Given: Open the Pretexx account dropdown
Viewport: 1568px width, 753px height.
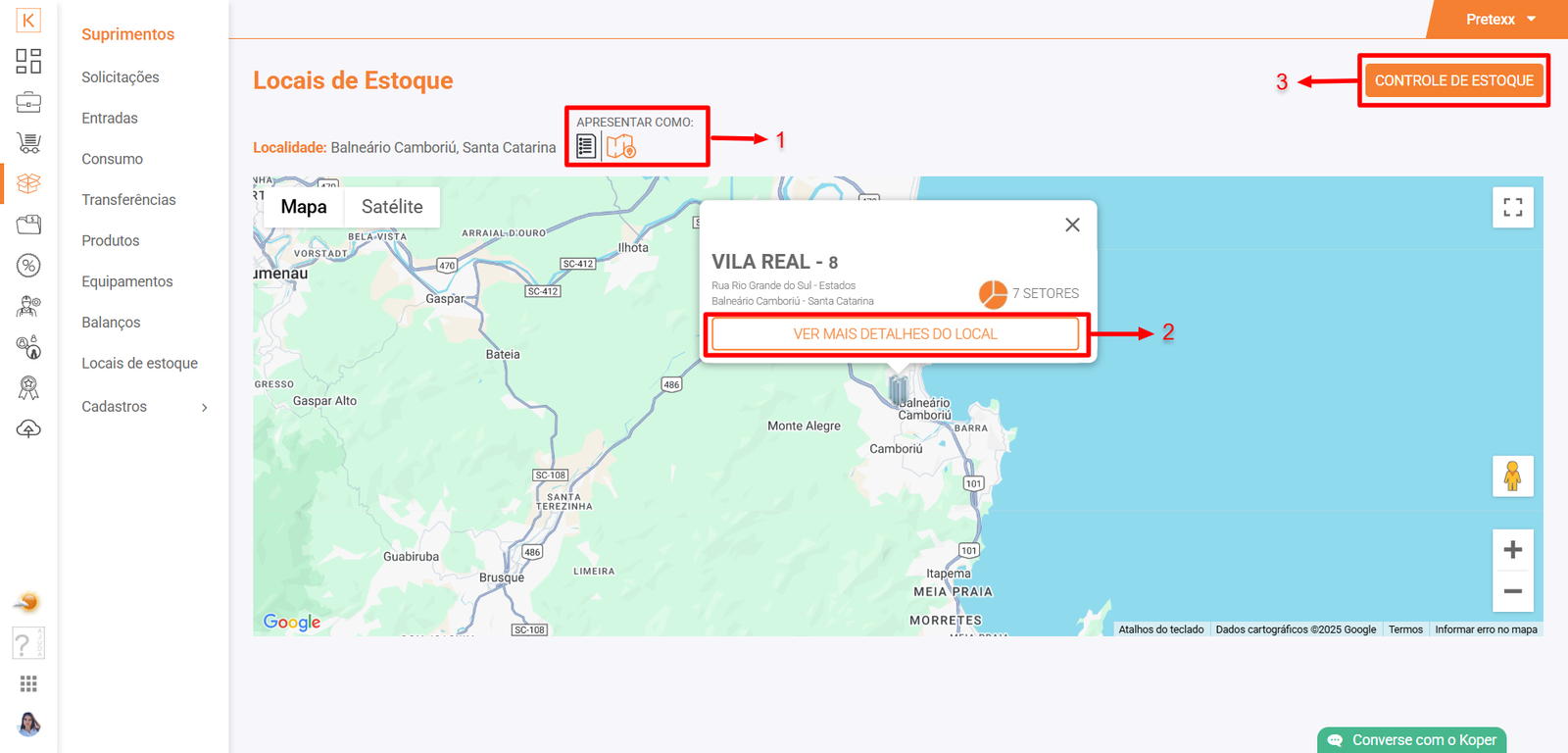Looking at the screenshot, I should coord(1500,20).
